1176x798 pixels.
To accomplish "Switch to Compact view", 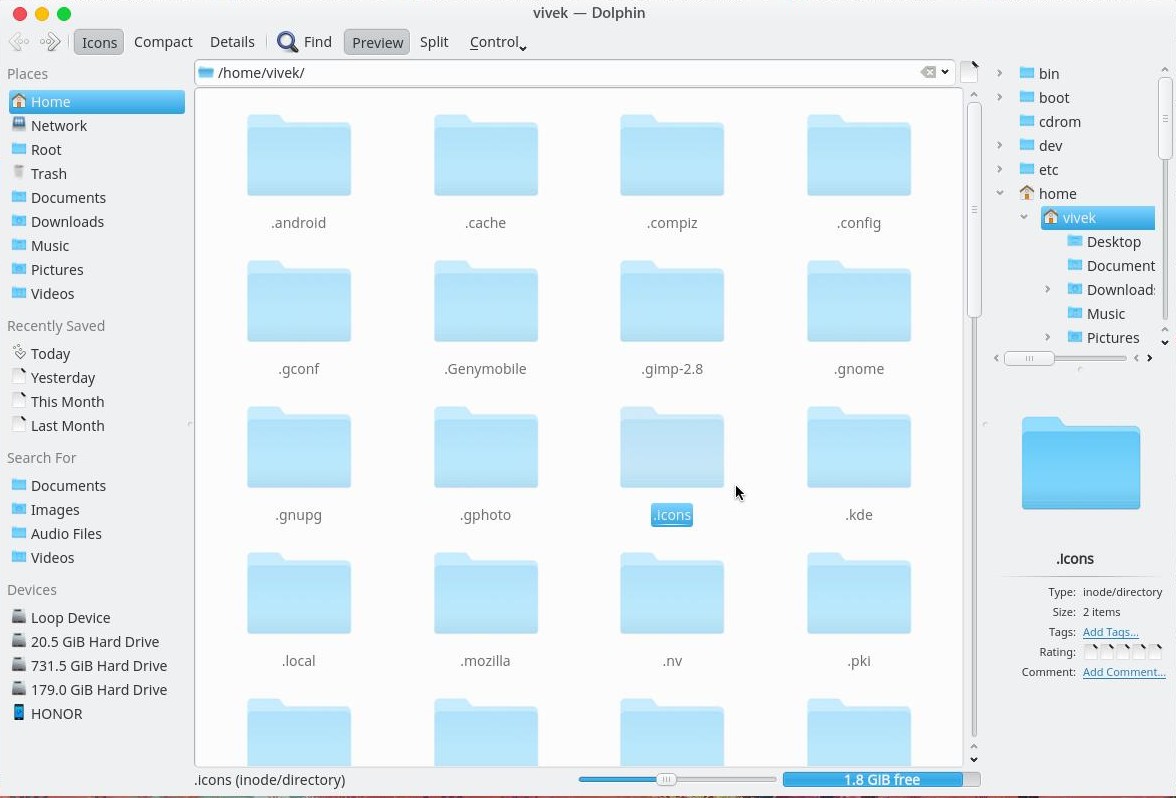I will tap(163, 42).
